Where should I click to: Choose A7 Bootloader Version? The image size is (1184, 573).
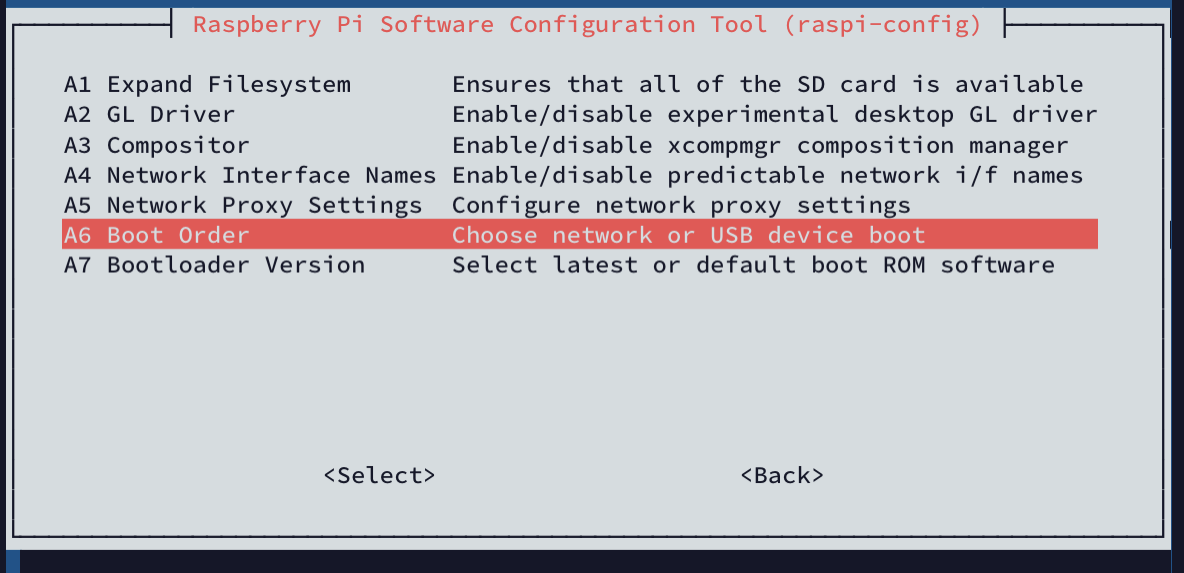[x=214, y=266]
